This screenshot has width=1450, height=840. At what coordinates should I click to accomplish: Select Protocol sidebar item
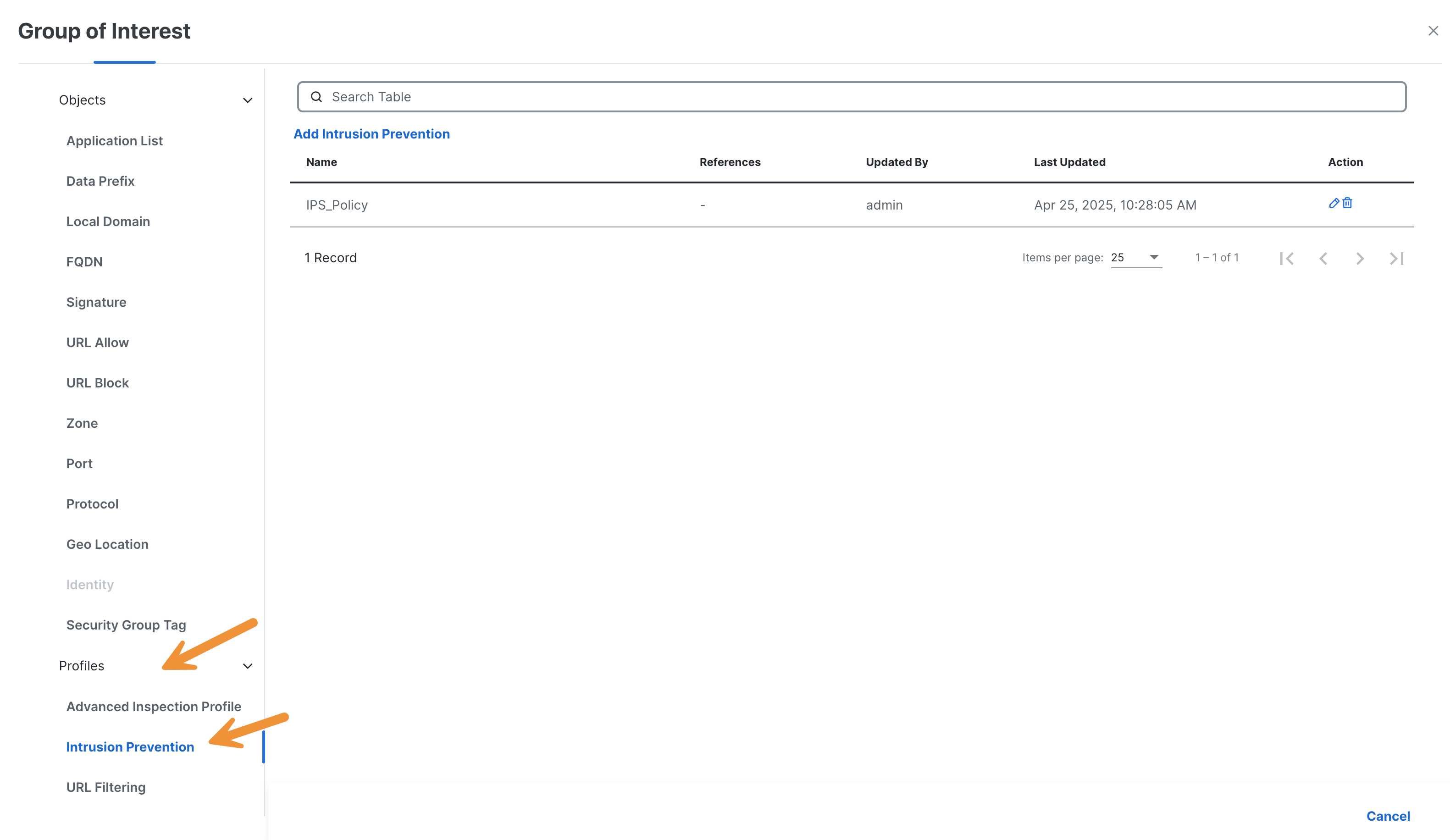(x=92, y=504)
